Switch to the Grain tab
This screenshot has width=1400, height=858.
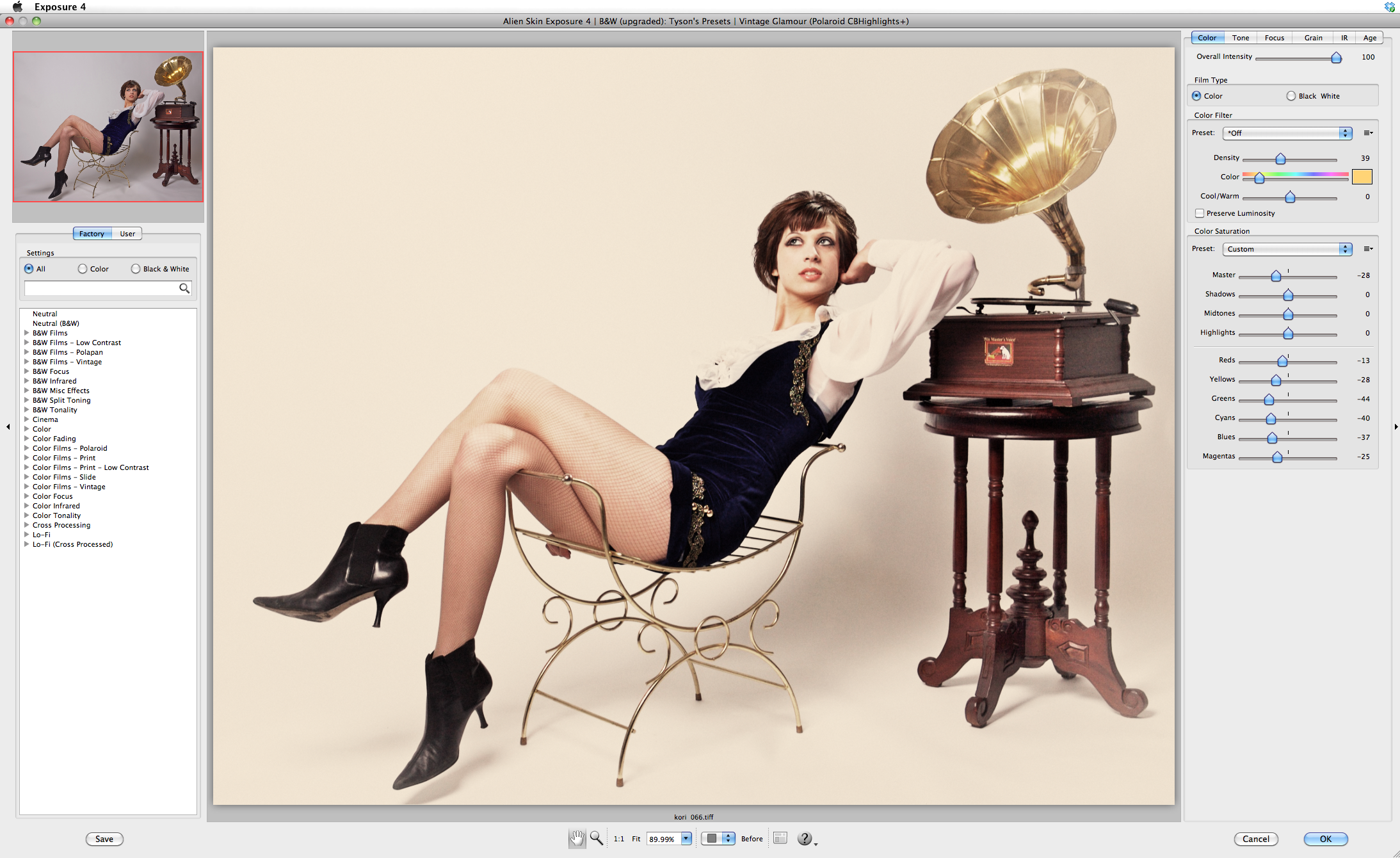click(1313, 38)
